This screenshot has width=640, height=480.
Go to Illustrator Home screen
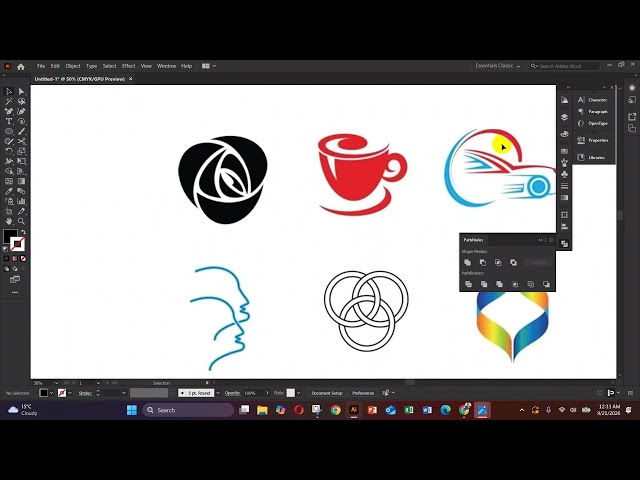click(21, 66)
